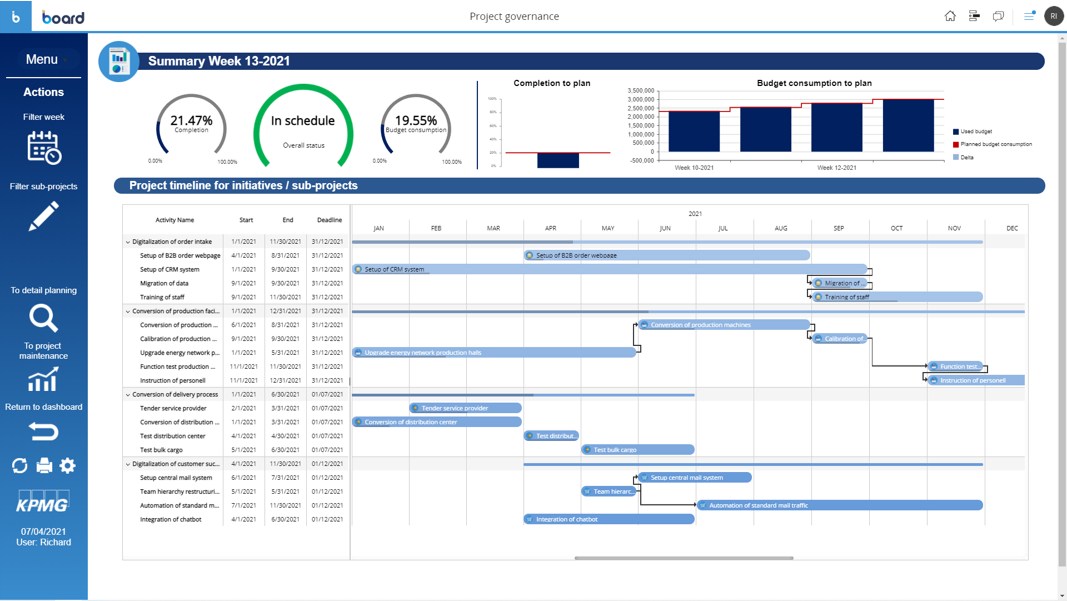Select the Test distribution center Gantt bar
Screen dimensions: 1067x601
[551, 436]
